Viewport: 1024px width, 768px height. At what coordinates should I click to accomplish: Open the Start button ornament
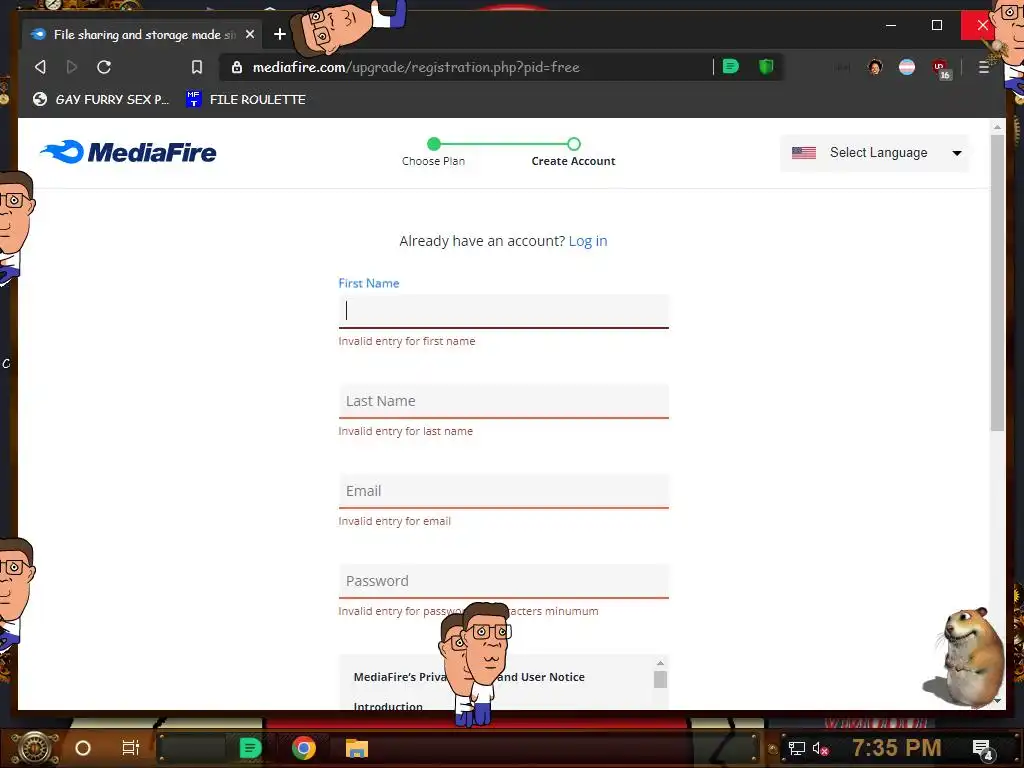pyautogui.click(x=36, y=748)
